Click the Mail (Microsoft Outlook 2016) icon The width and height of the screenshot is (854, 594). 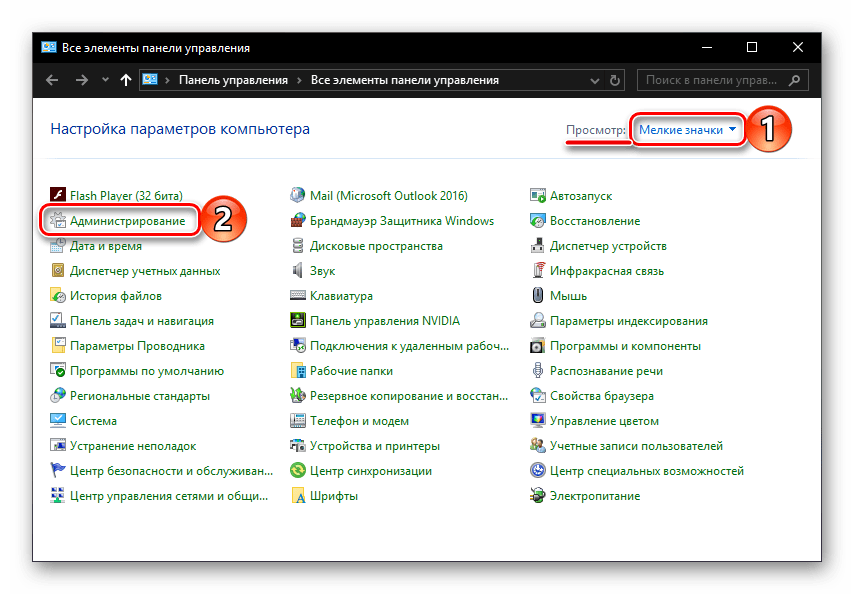tap(298, 196)
